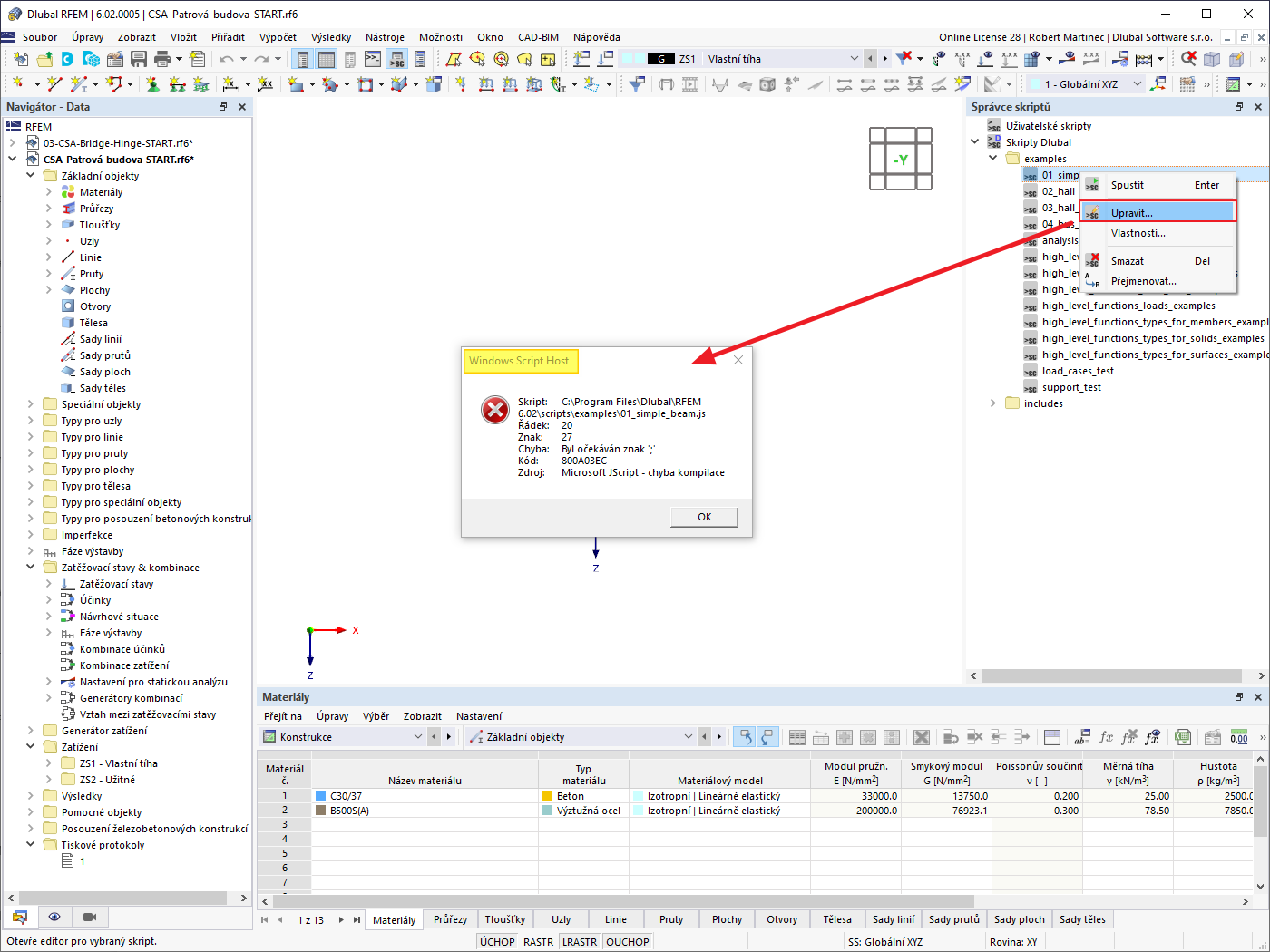
Task: Click the formula fx icon in table toolbar
Action: click(1106, 737)
